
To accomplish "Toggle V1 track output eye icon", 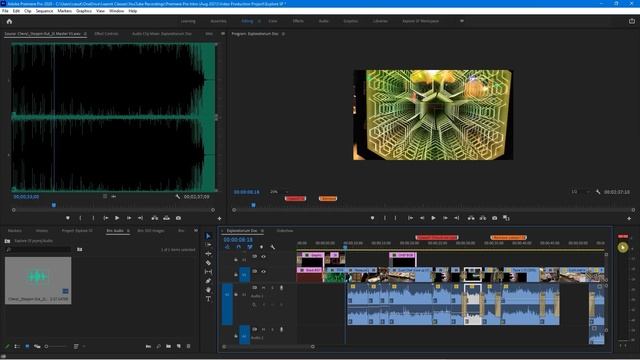I will (x=264, y=271).
